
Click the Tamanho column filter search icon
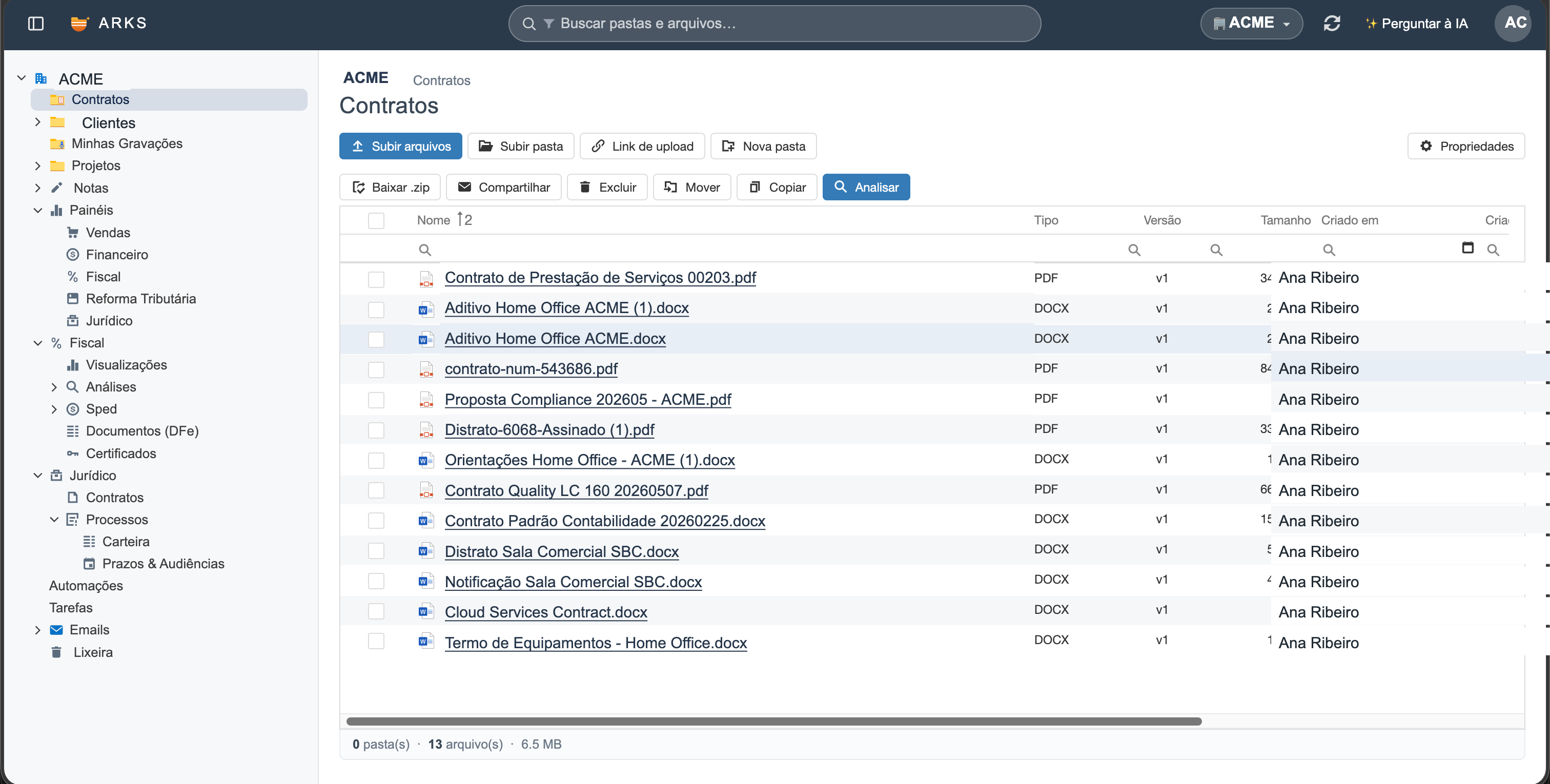tap(1329, 250)
